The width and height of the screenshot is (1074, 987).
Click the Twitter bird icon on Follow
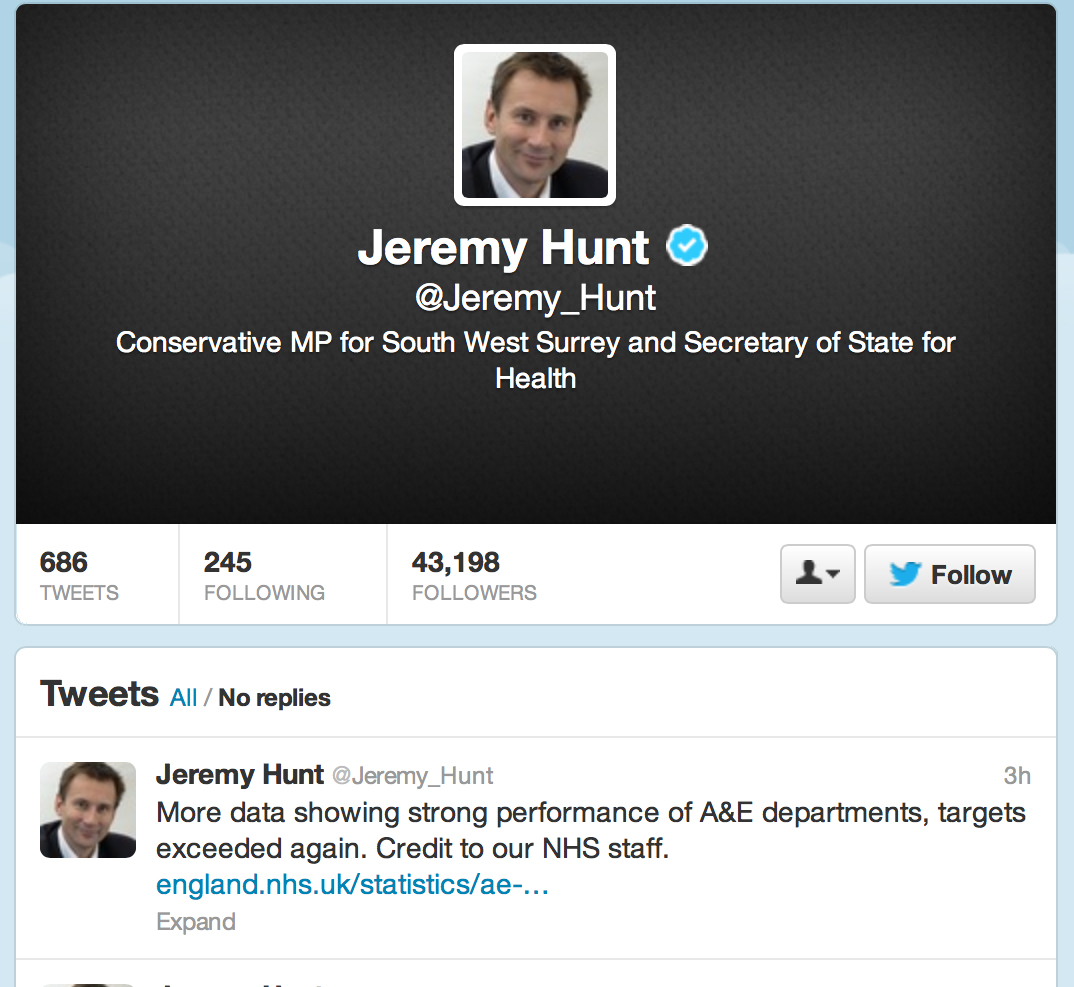(x=904, y=574)
